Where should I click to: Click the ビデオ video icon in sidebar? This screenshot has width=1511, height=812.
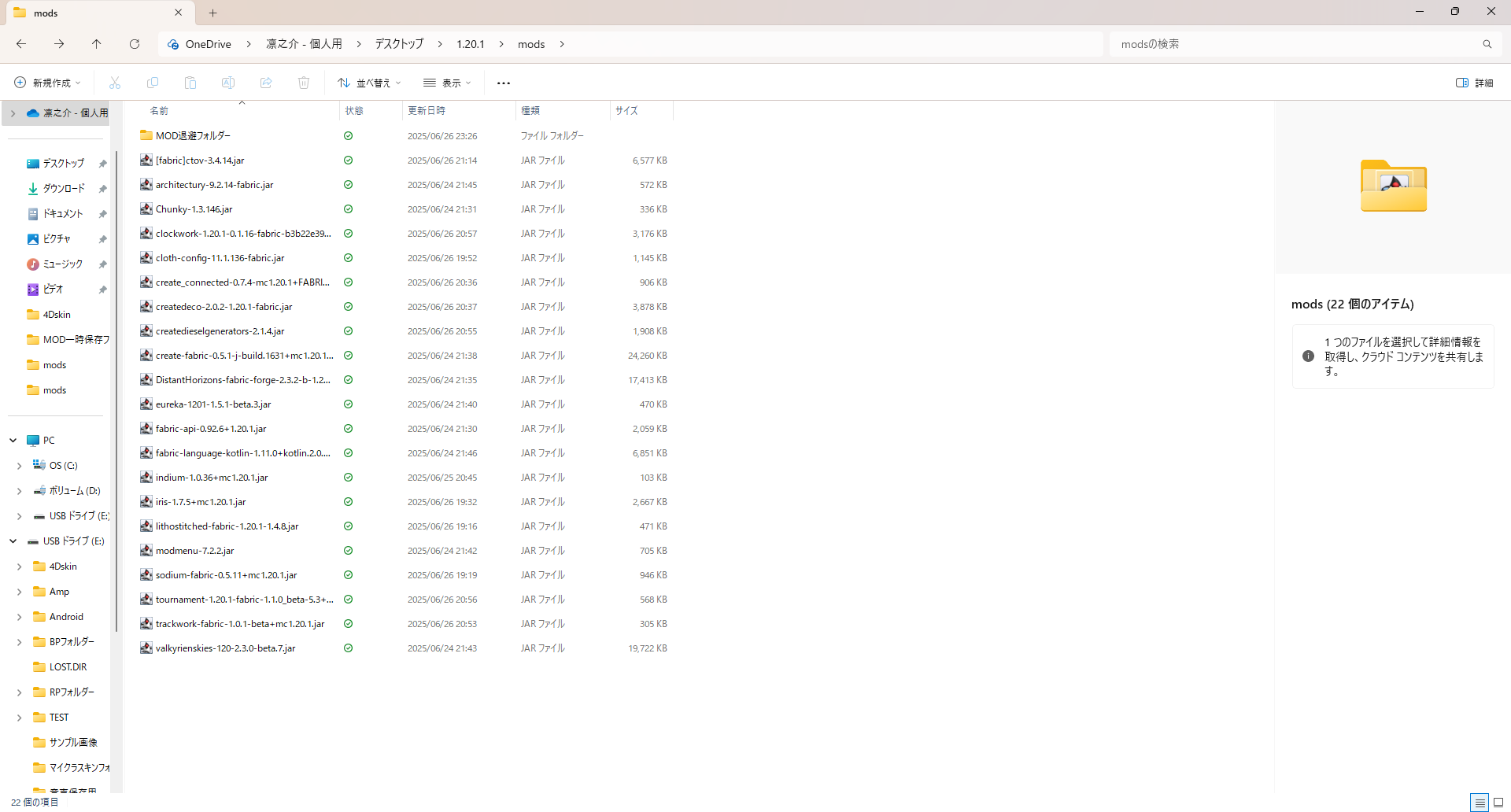(x=33, y=290)
